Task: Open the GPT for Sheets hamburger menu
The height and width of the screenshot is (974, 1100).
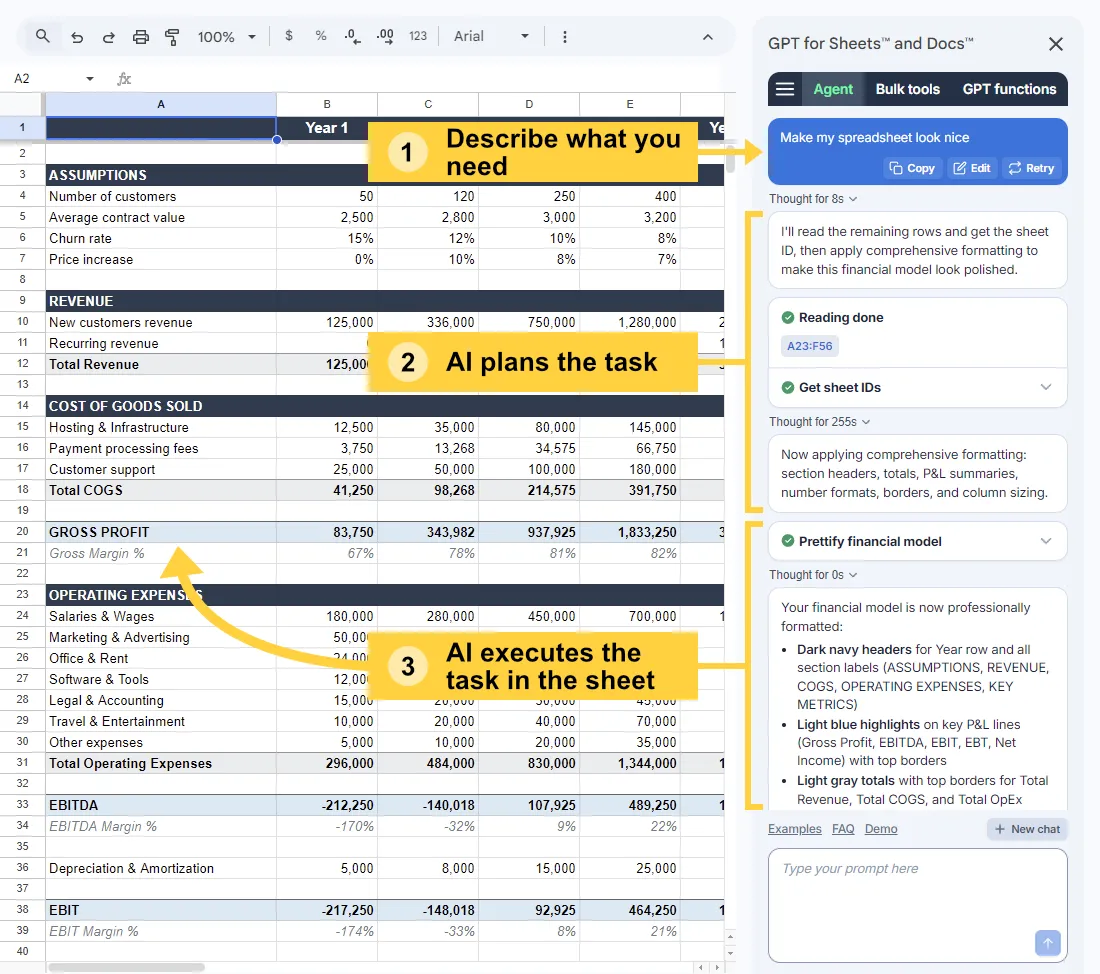Action: pos(785,89)
